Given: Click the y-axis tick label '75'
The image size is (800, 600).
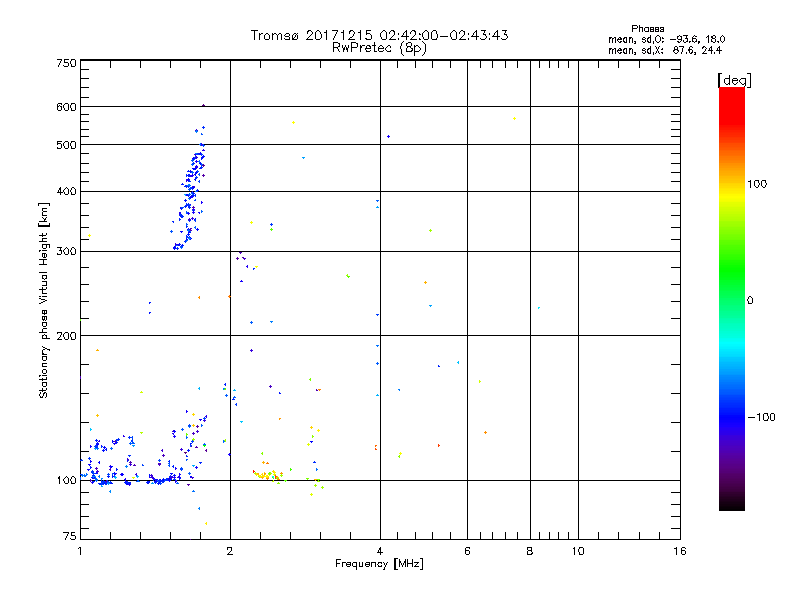Looking at the screenshot, I should pyautogui.click(x=70, y=536).
